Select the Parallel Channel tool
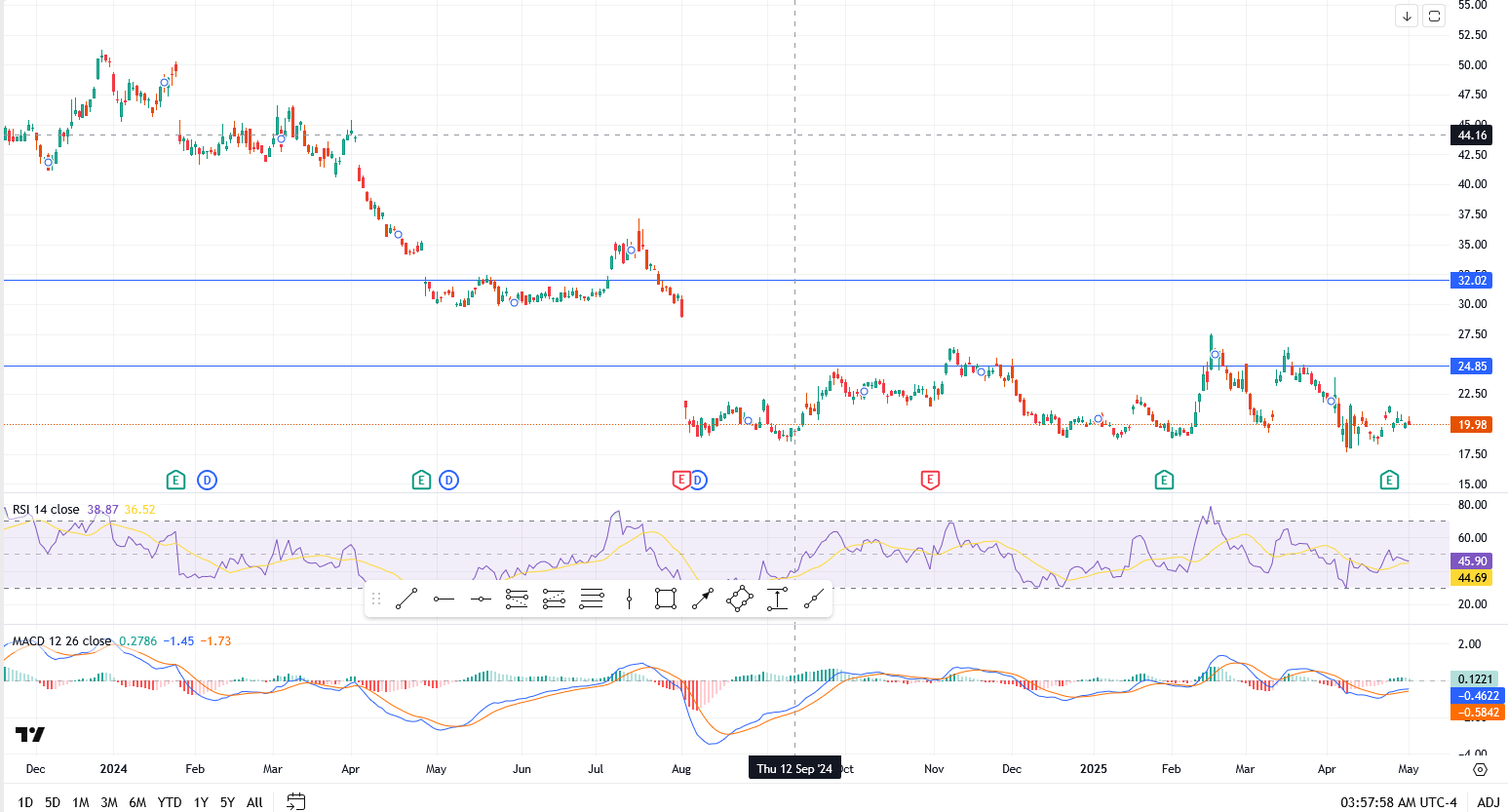This screenshot has width=1508, height=812. 517,599
